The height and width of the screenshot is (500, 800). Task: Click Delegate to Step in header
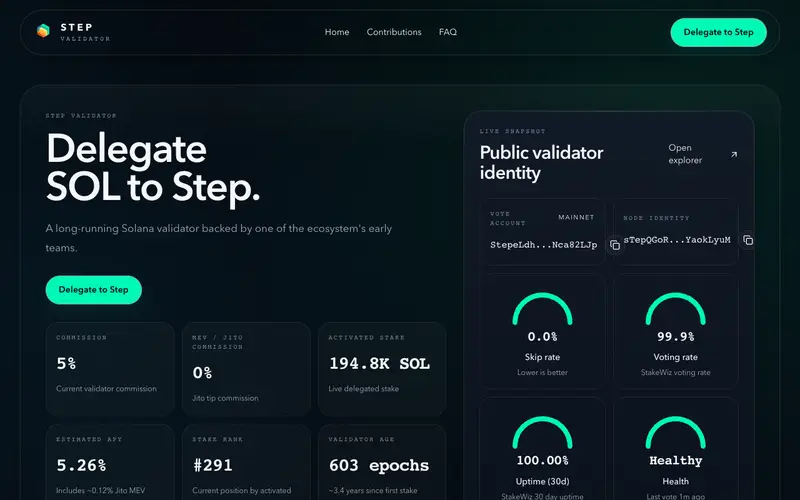[x=718, y=32]
